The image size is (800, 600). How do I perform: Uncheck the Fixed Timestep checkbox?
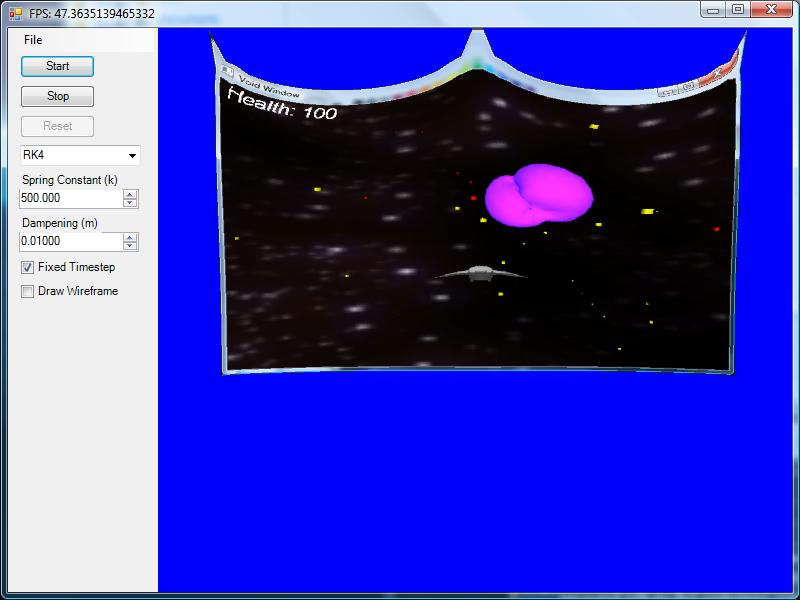(28, 268)
